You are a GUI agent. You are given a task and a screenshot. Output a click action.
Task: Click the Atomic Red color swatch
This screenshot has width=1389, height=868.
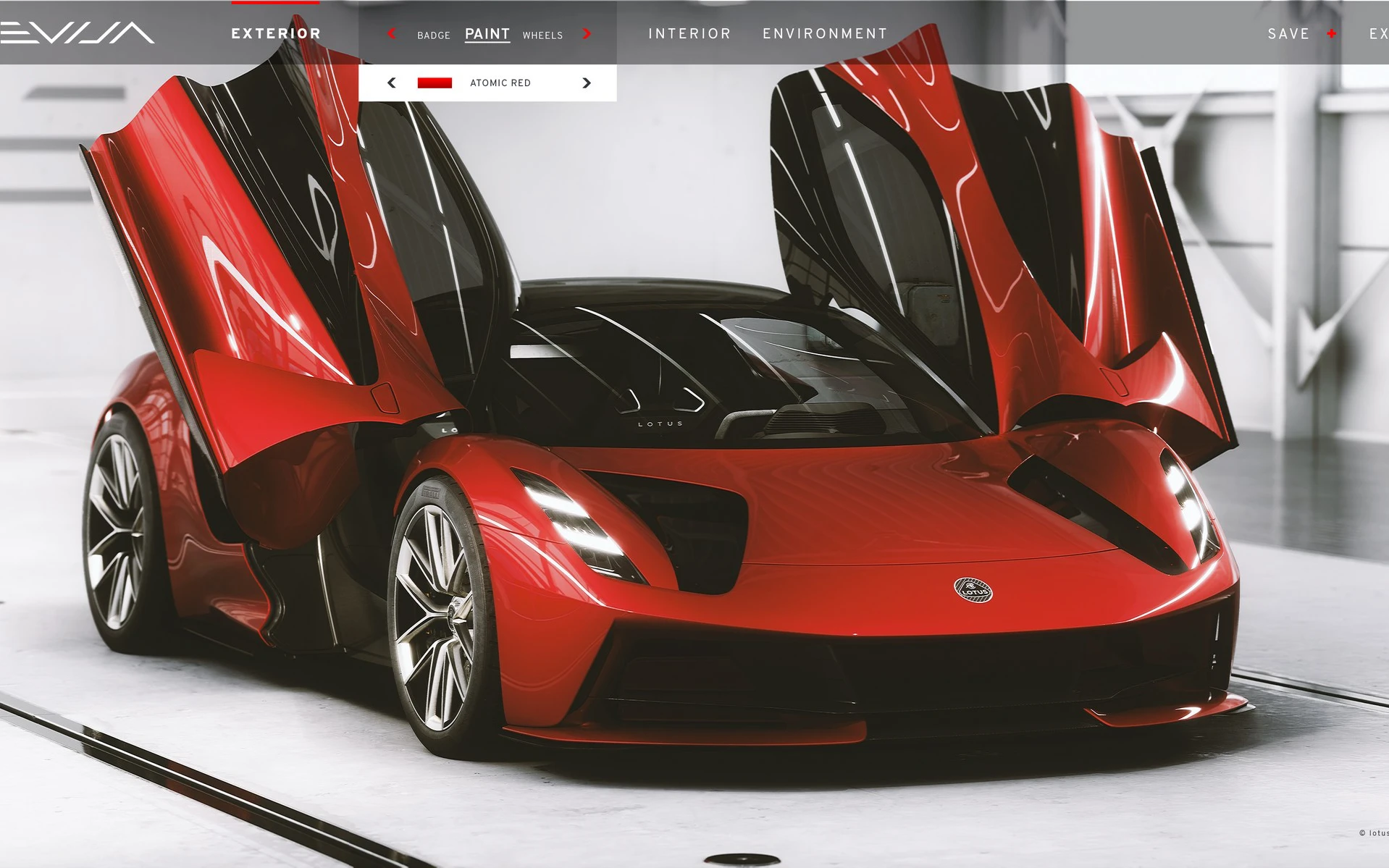(x=435, y=83)
